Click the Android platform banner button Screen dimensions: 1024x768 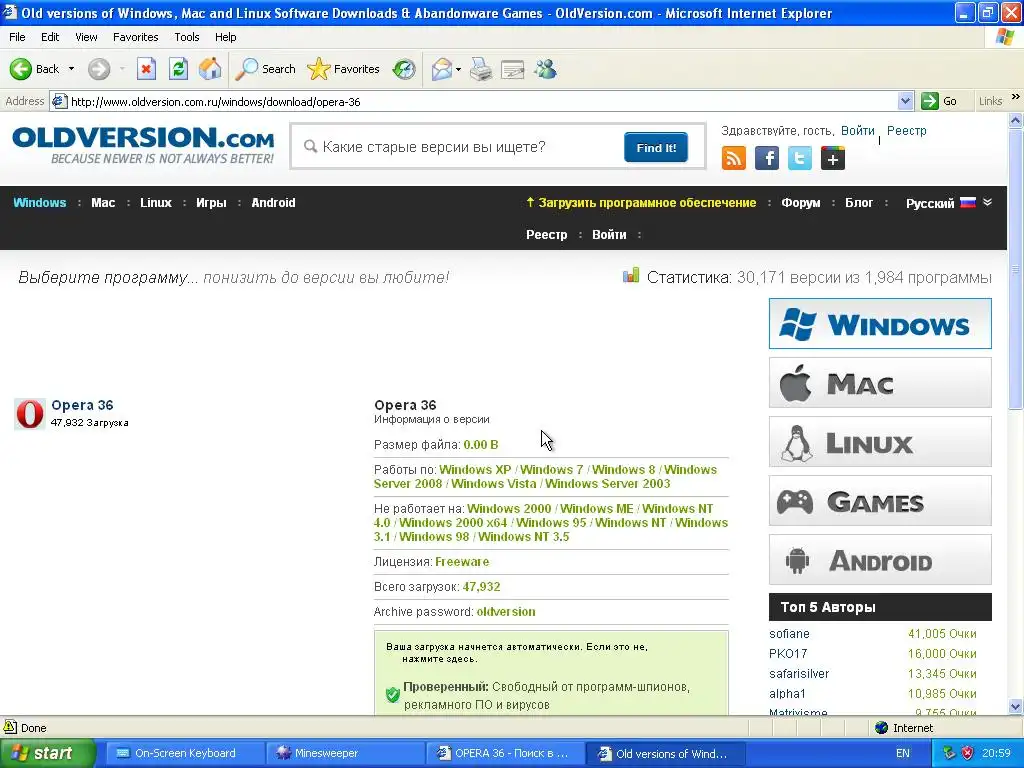pos(880,560)
